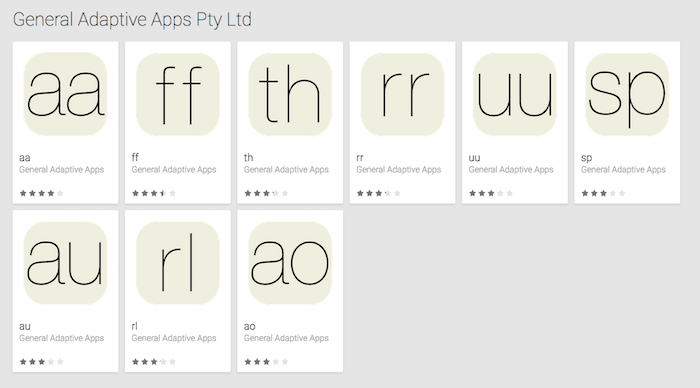Click the star rating of 'th'
This screenshot has width=700, height=388.
(x=267, y=193)
